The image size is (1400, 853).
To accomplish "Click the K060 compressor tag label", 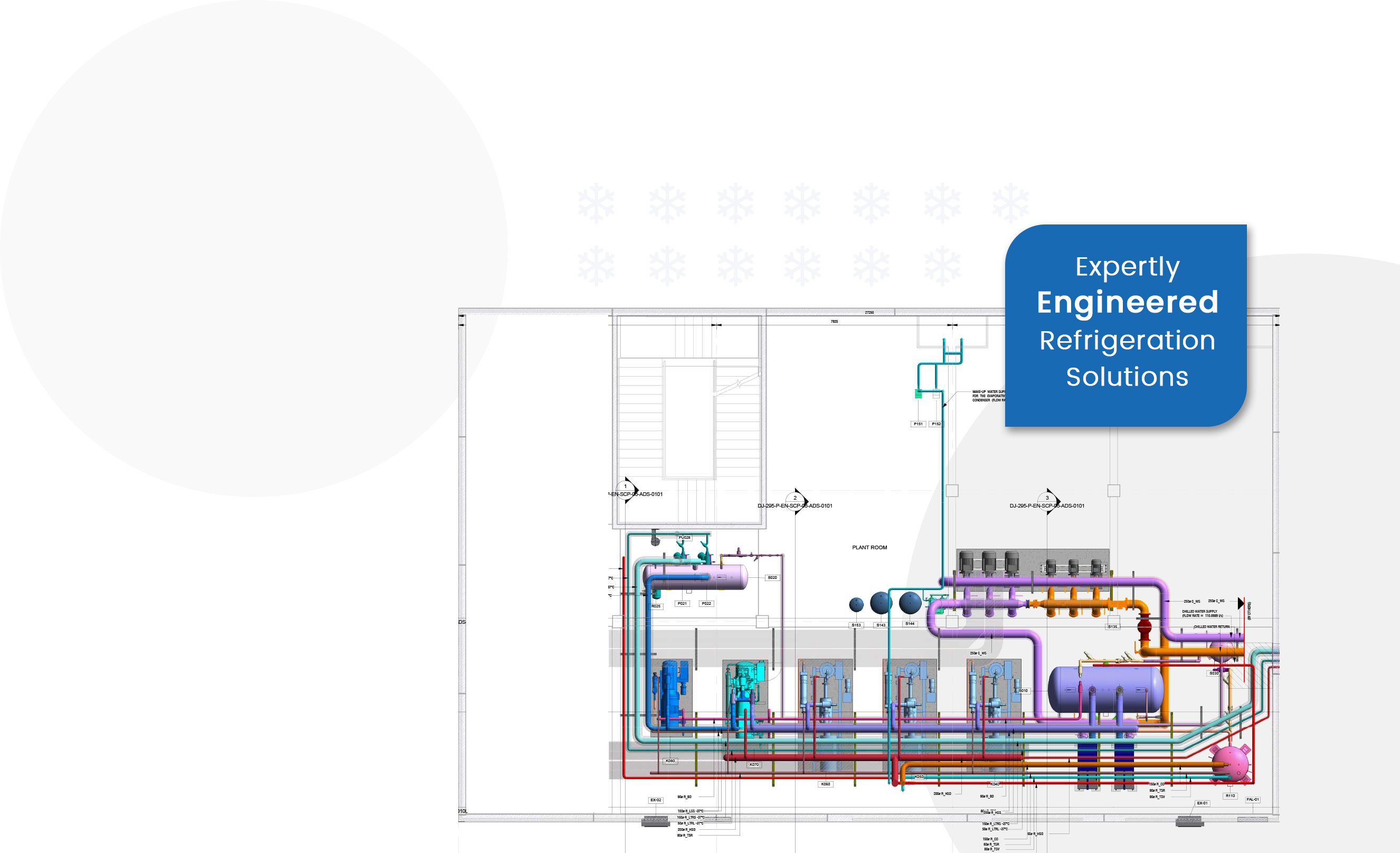I will pyautogui.click(x=826, y=784).
